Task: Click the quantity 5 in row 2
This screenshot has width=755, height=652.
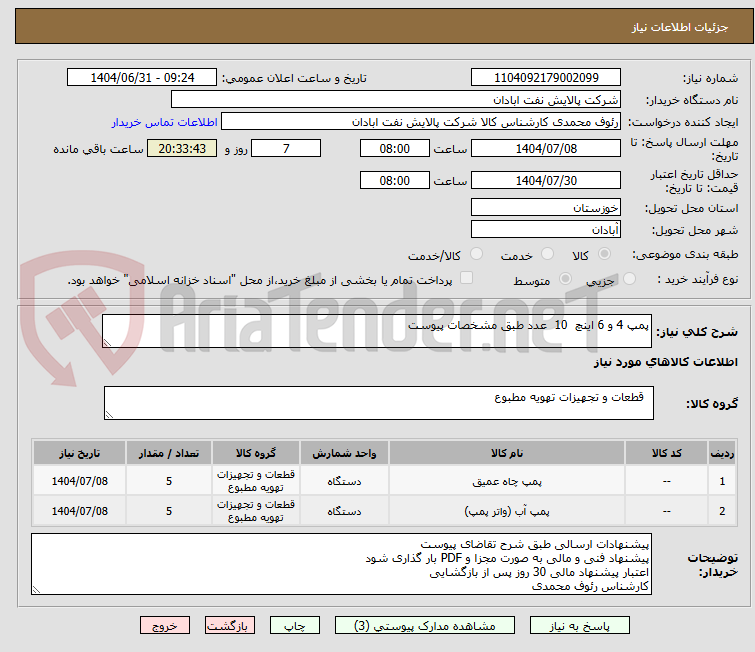Action: pos(169,511)
